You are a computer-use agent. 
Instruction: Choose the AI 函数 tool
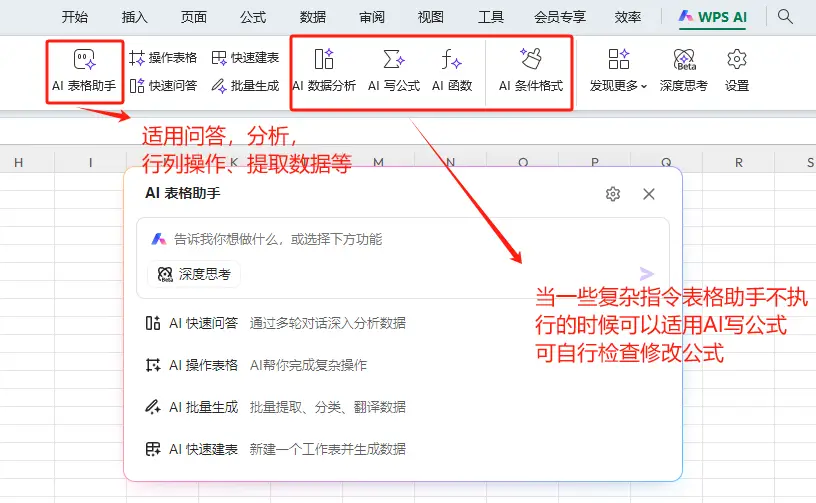tap(452, 72)
